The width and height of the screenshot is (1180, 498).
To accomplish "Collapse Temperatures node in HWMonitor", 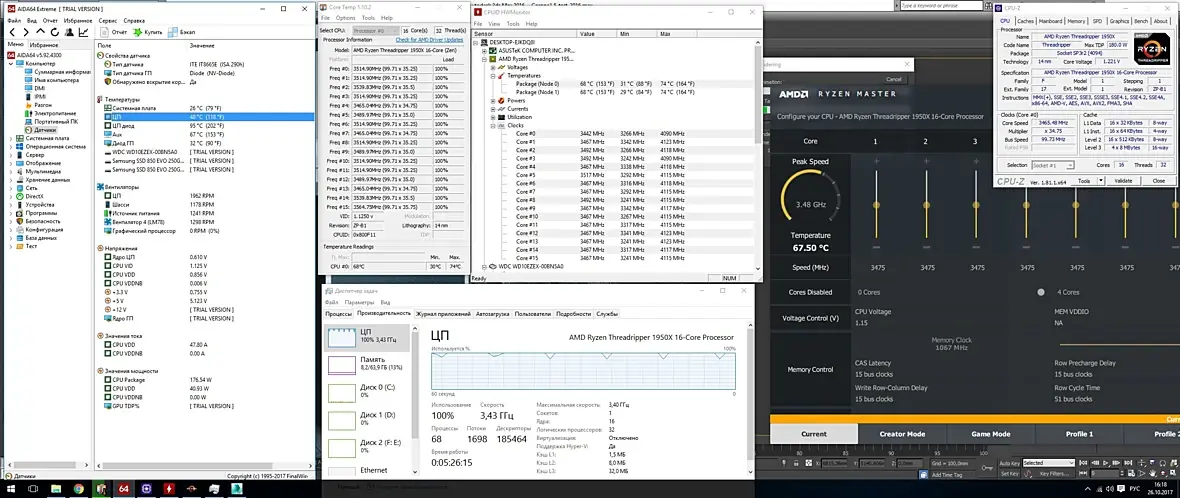I will pyautogui.click(x=494, y=76).
